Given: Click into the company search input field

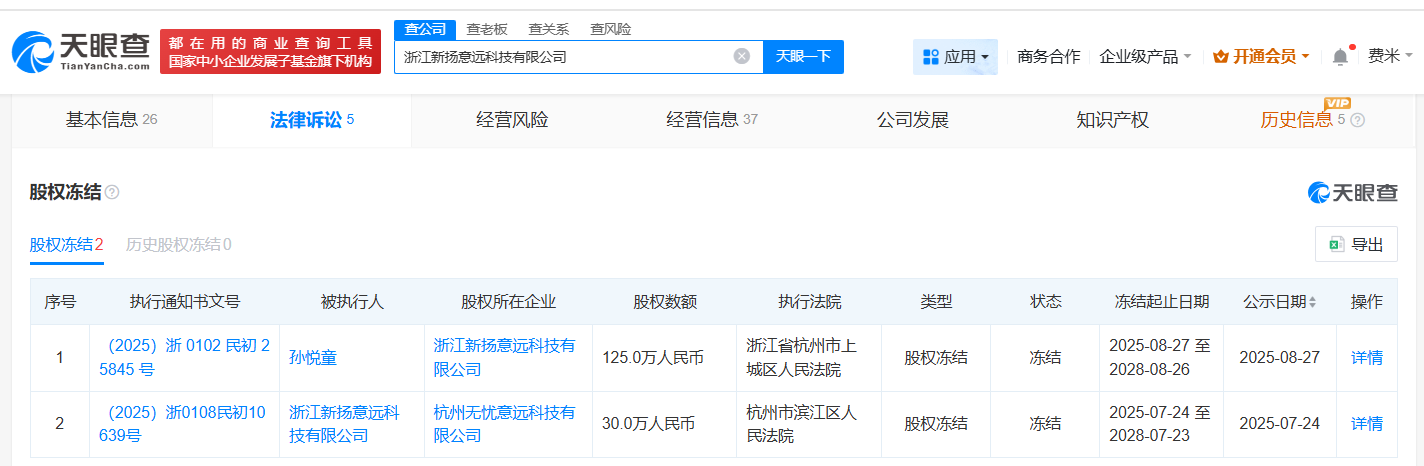Looking at the screenshot, I should 560,57.
